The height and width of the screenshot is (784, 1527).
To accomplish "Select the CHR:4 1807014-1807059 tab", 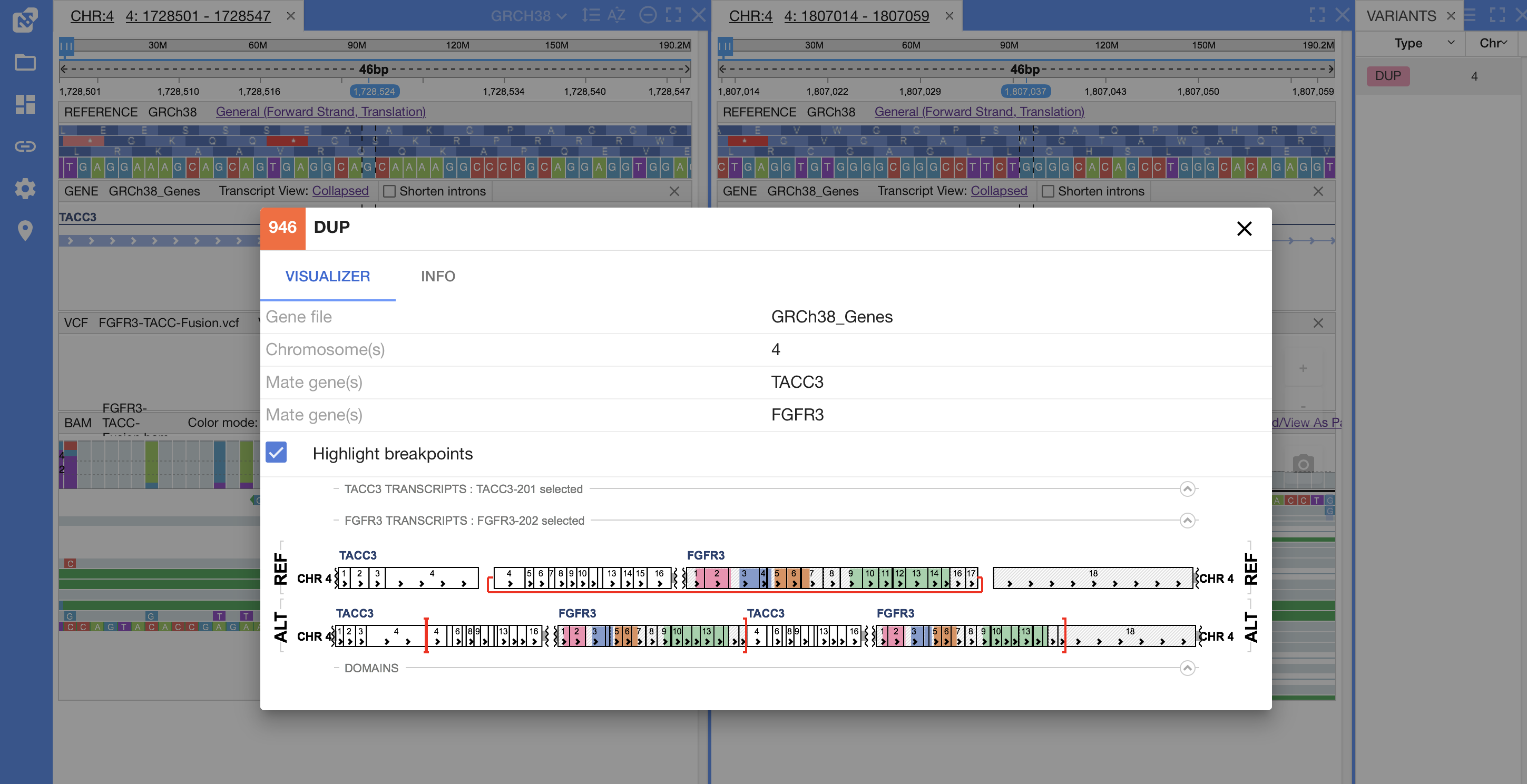I will pyautogui.click(x=829, y=16).
